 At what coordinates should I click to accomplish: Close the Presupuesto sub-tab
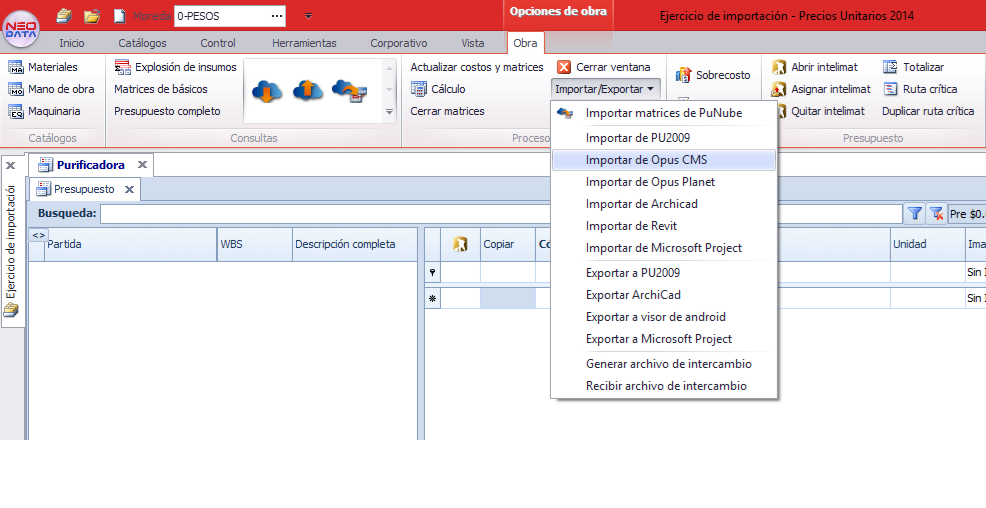pos(129,189)
